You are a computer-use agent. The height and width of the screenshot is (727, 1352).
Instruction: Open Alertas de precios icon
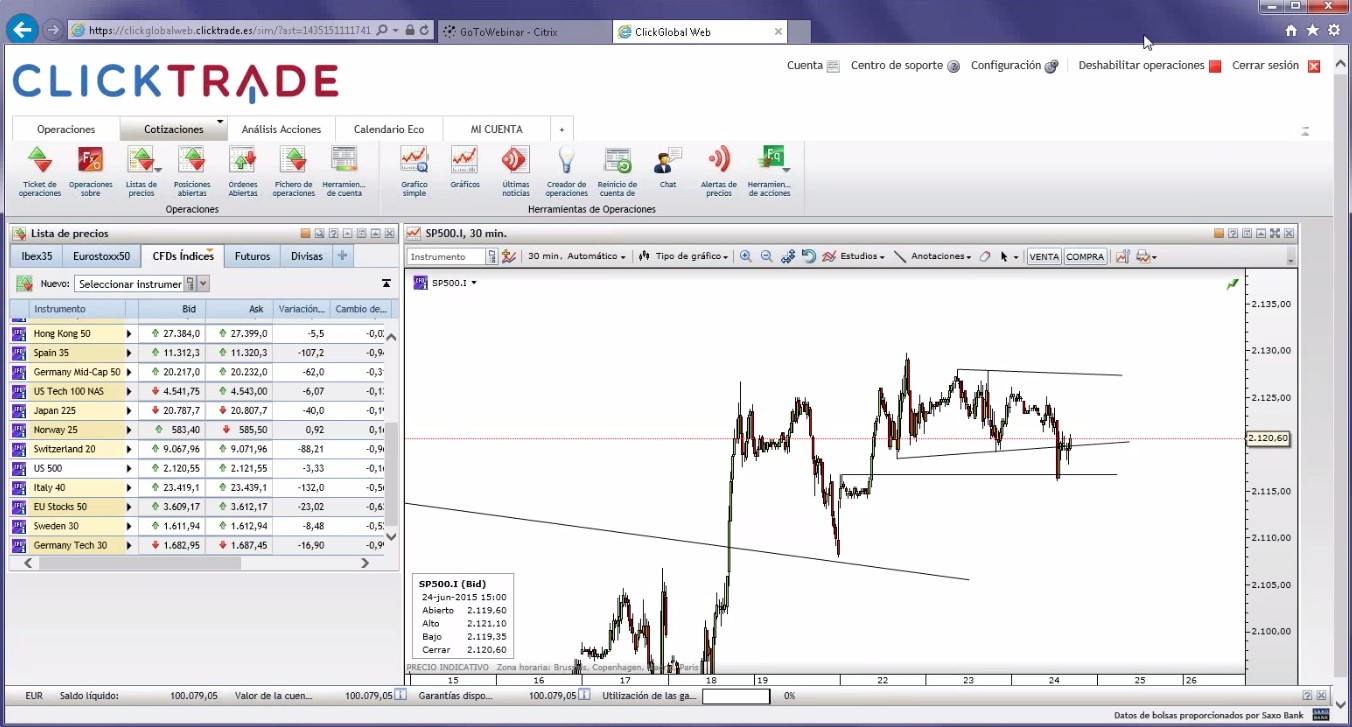click(x=718, y=170)
